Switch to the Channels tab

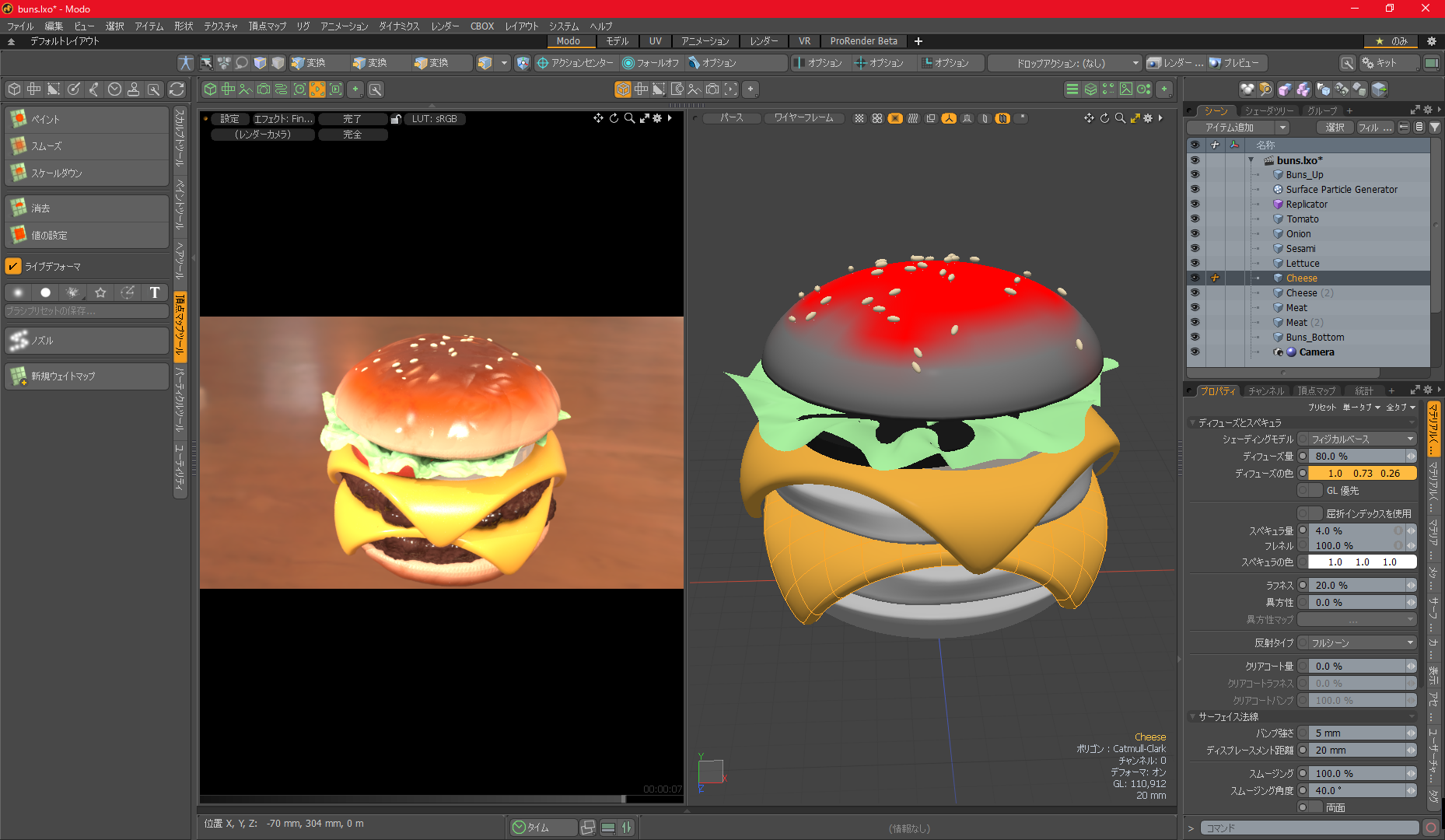pyautogui.click(x=1265, y=390)
